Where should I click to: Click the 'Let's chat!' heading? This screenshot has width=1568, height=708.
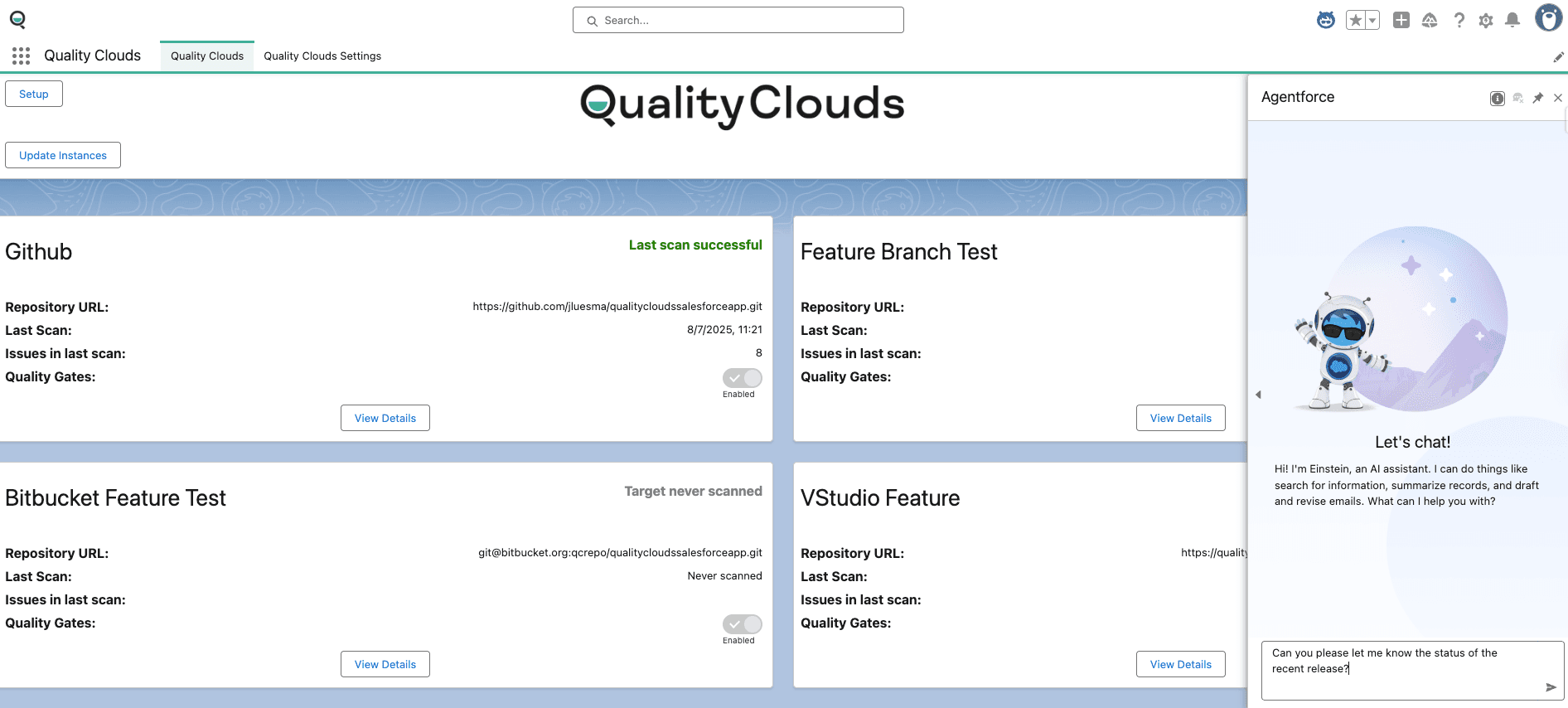pyautogui.click(x=1413, y=442)
